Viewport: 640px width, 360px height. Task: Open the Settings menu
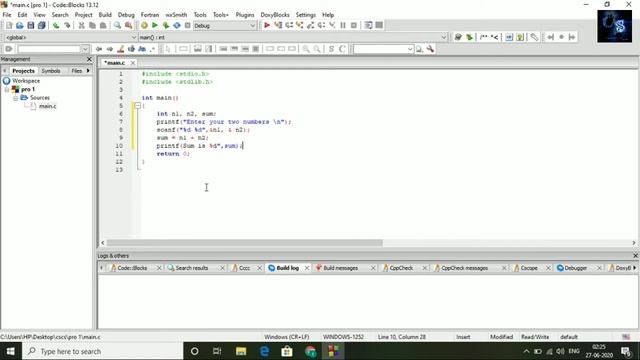306,15
